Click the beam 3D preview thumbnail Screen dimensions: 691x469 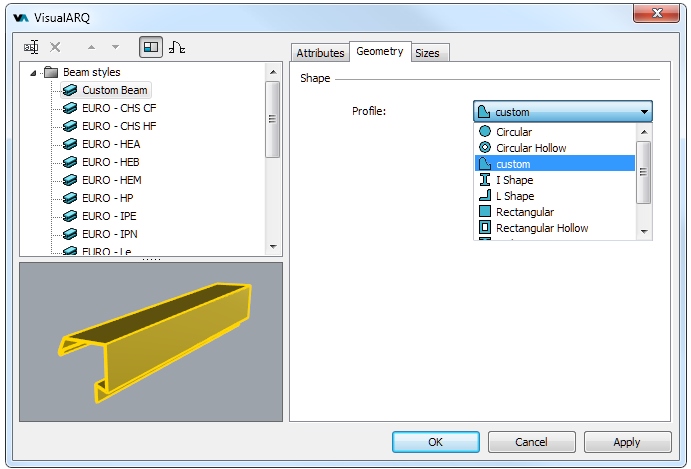pyautogui.click(x=150, y=341)
